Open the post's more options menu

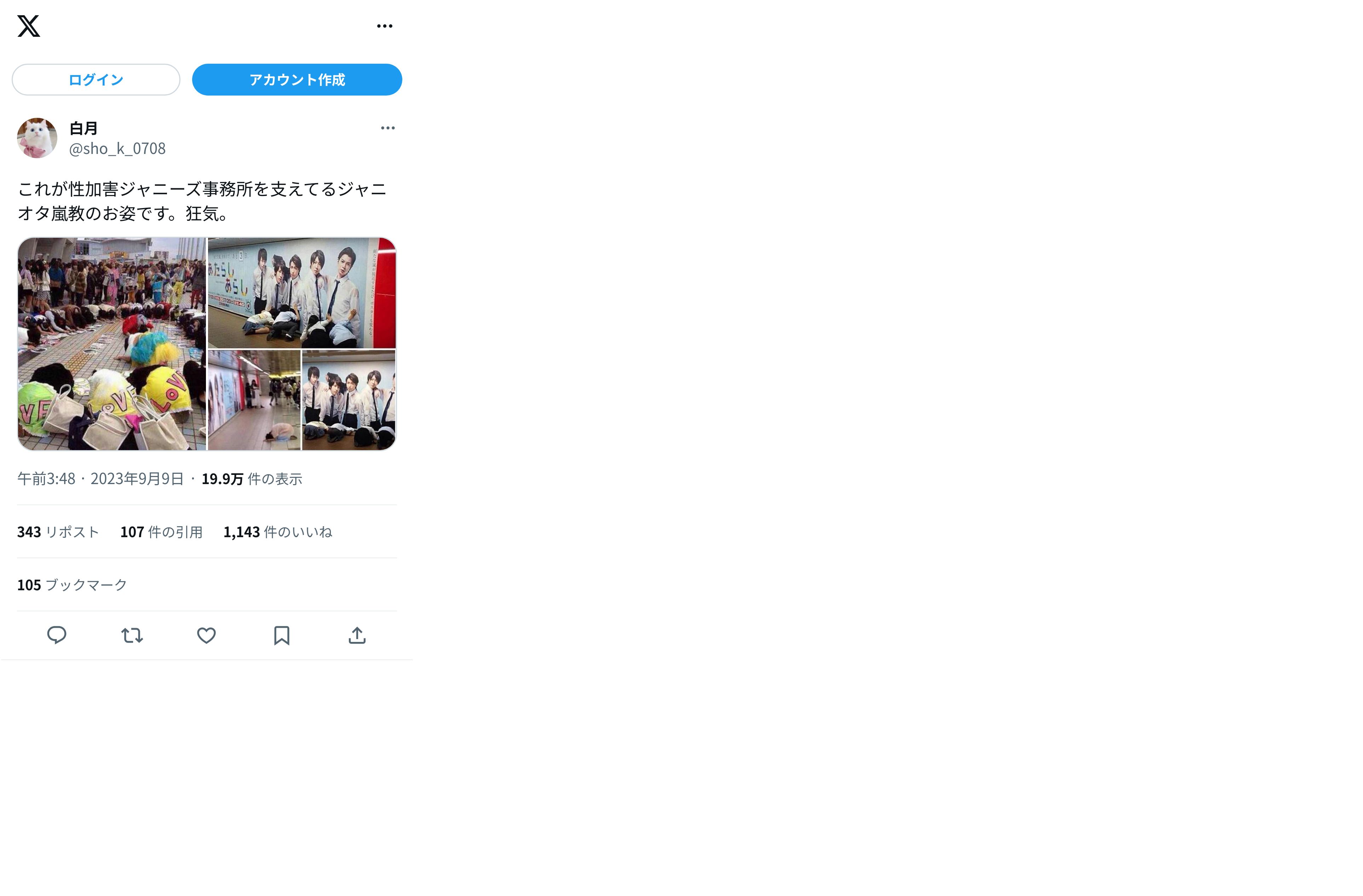click(388, 128)
